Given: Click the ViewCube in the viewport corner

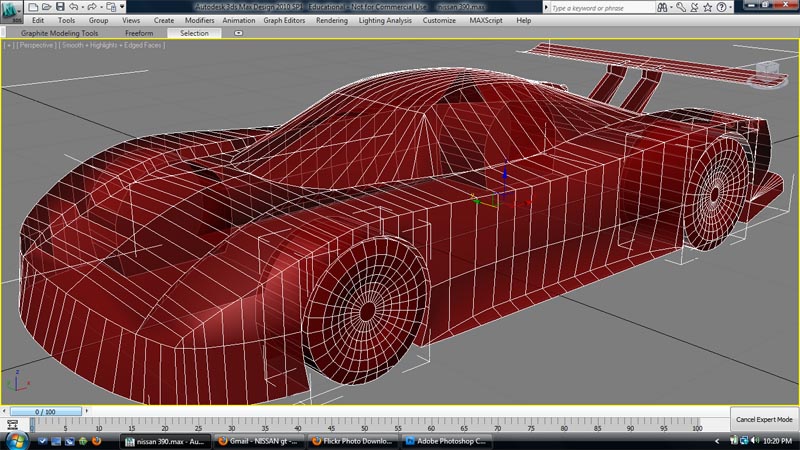Looking at the screenshot, I should [767, 70].
